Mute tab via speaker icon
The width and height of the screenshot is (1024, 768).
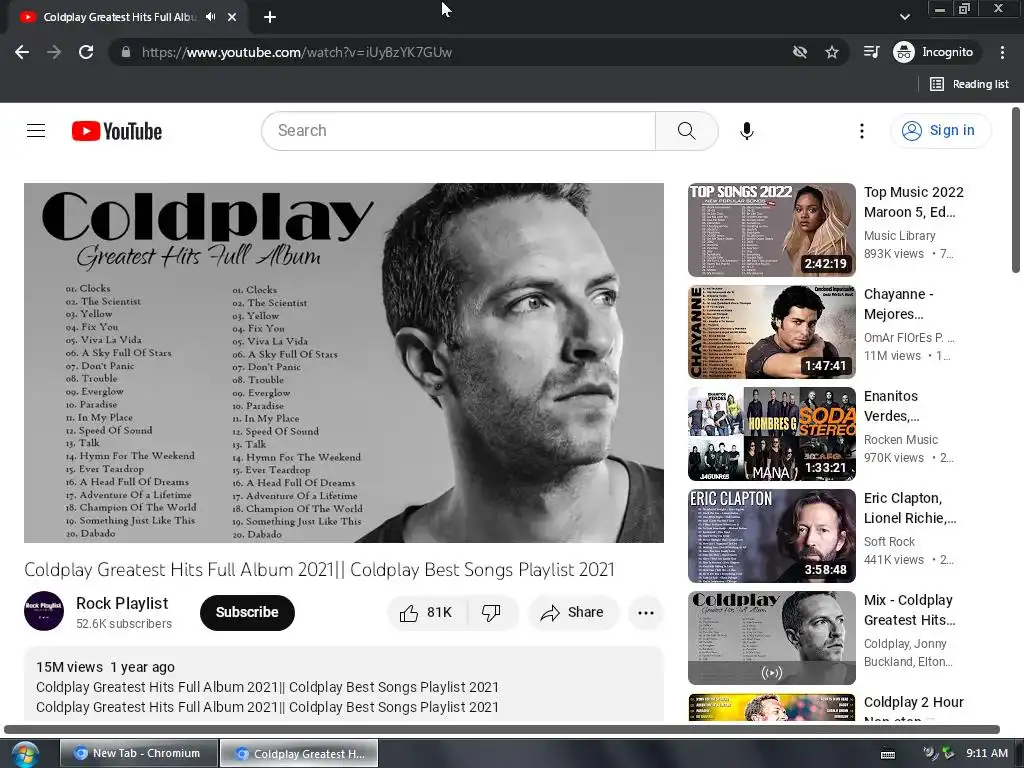click(x=210, y=17)
